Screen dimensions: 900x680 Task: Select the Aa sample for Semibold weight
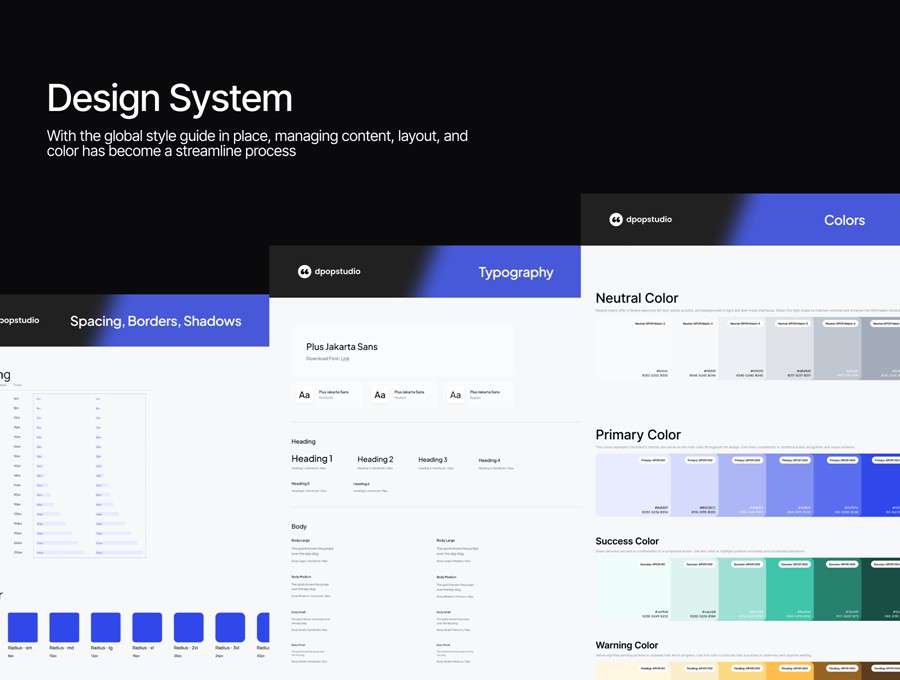pos(304,395)
